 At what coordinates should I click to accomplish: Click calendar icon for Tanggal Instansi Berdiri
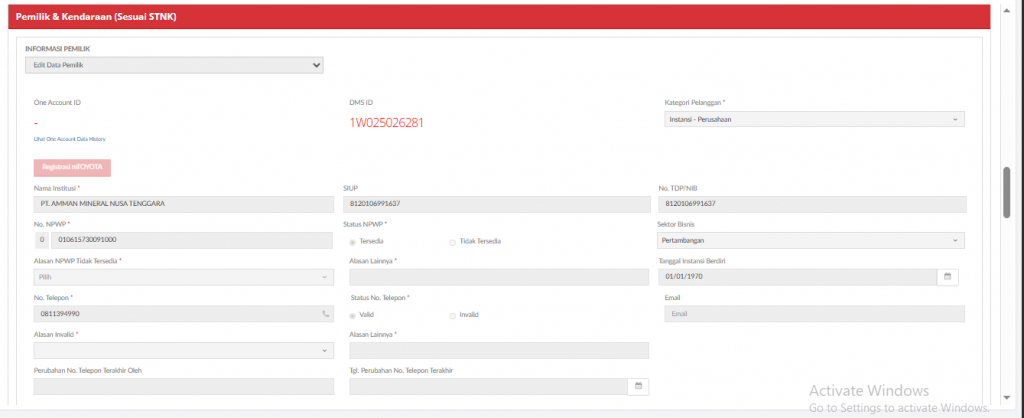948,277
